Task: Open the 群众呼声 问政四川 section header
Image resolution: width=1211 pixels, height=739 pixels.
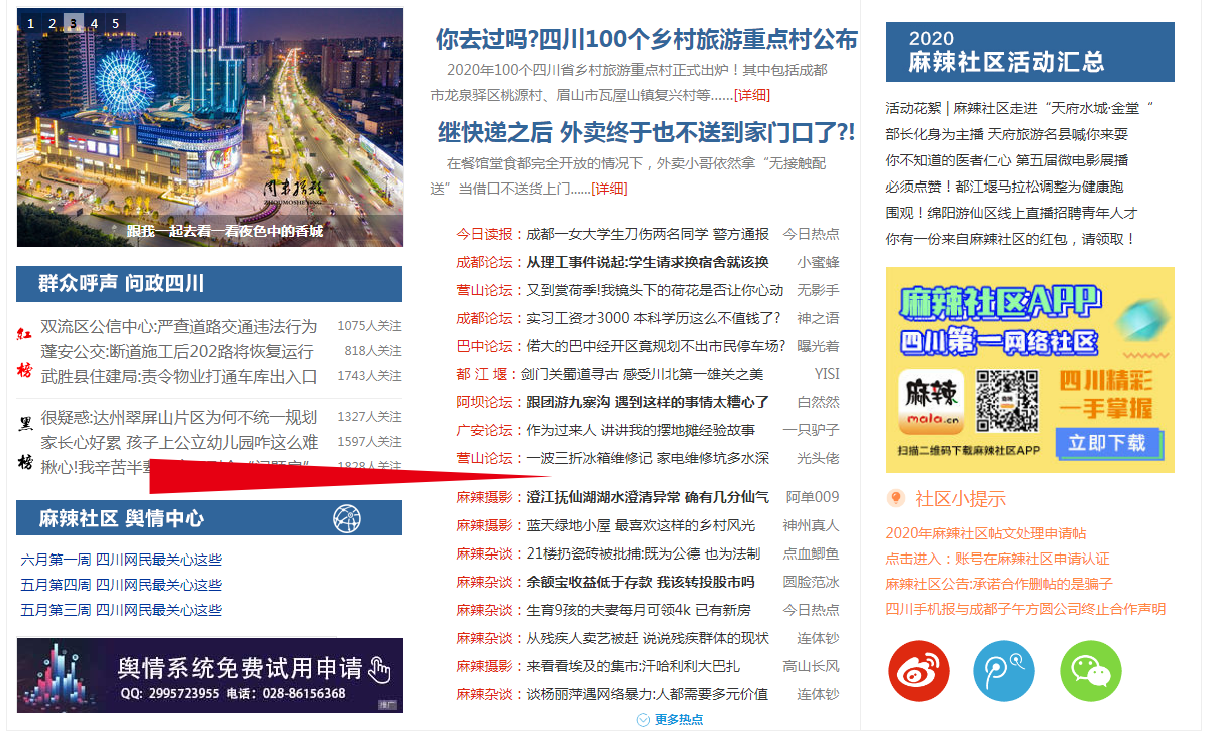Action: (x=120, y=284)
